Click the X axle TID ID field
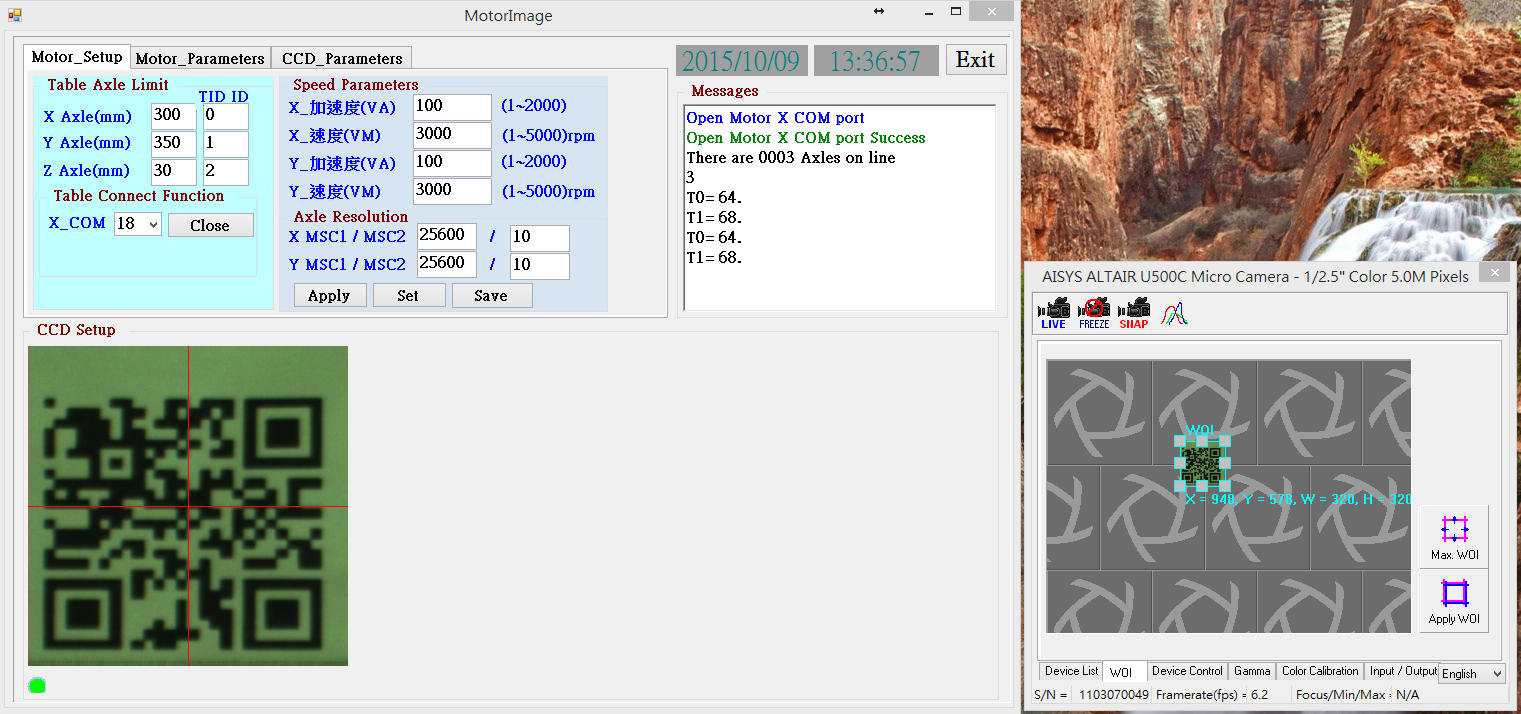The width and height of the screenshot is (1521, 714). tap(225, 116)
